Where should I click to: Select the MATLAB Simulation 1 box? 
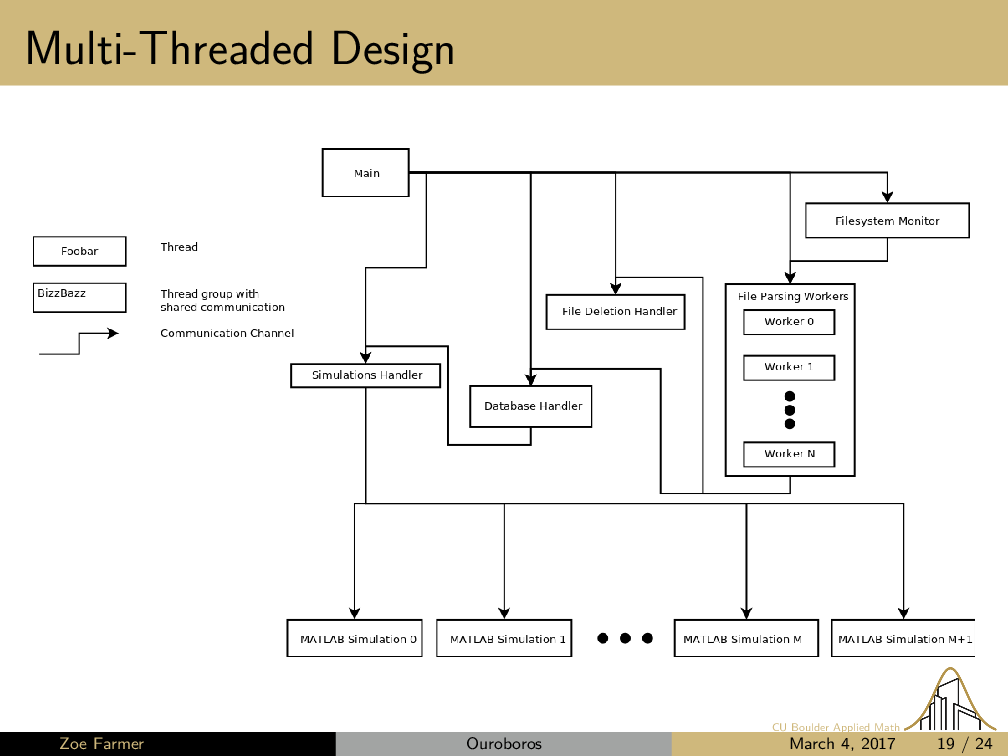[x=505, y=638]
